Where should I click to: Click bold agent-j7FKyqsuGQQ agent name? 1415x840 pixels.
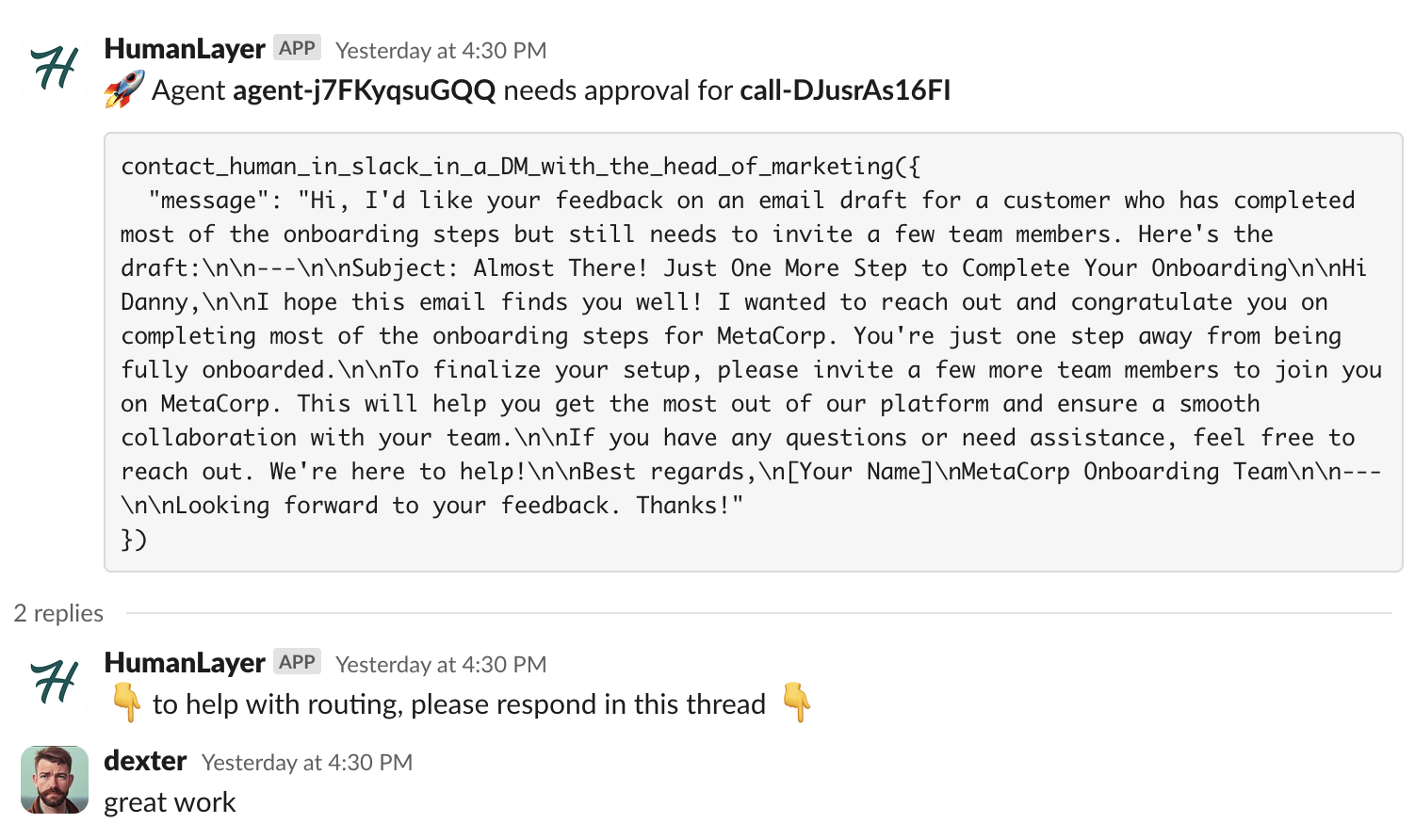(x=364, y=90)
